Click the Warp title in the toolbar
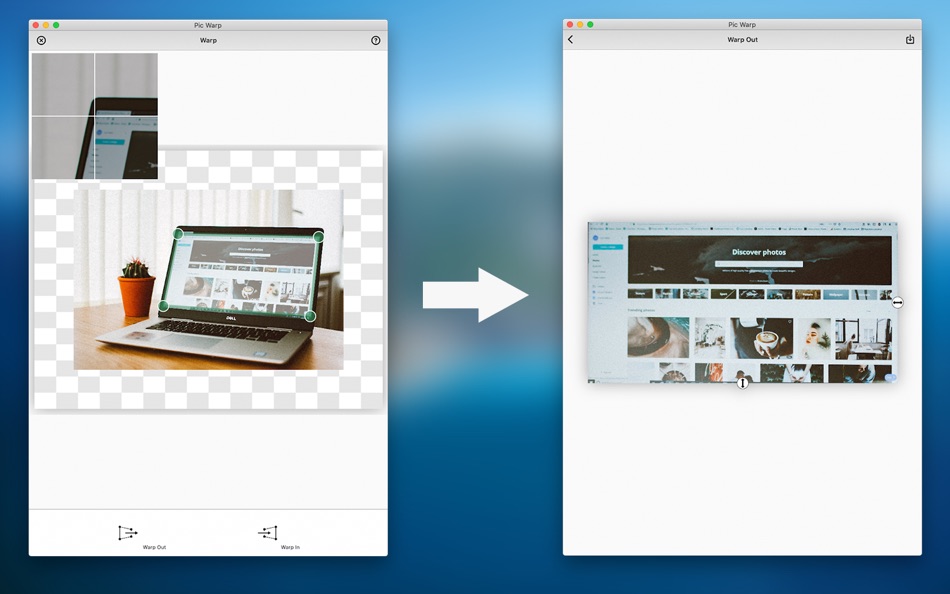Screen dimensions: 950x594 click(x=208, y=40)
